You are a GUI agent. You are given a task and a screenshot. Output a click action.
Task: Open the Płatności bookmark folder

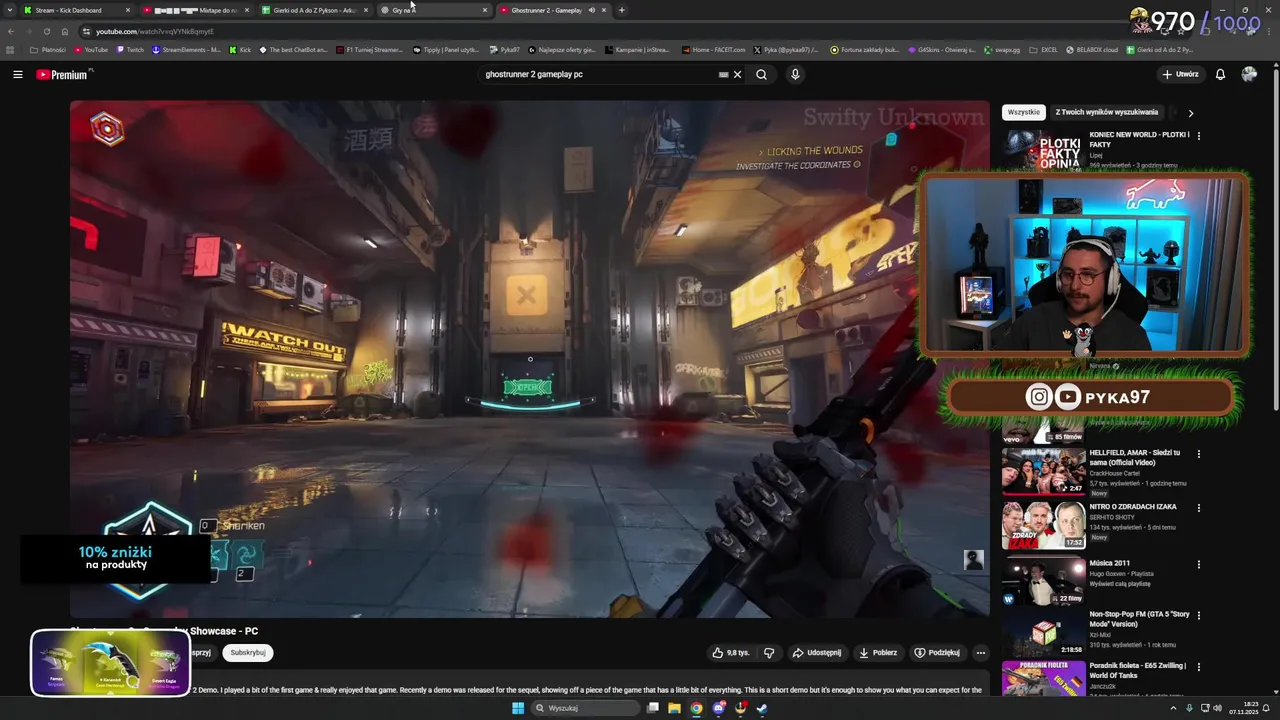[48, 49]
